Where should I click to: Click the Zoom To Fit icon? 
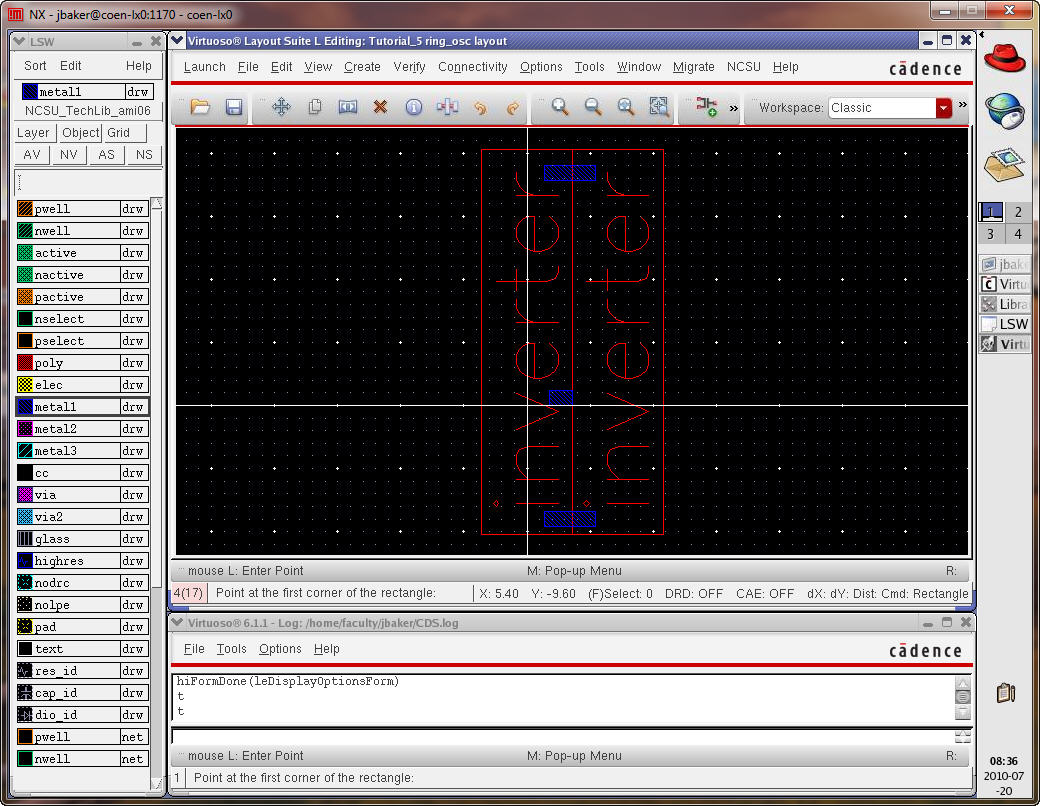pos(658,107)
